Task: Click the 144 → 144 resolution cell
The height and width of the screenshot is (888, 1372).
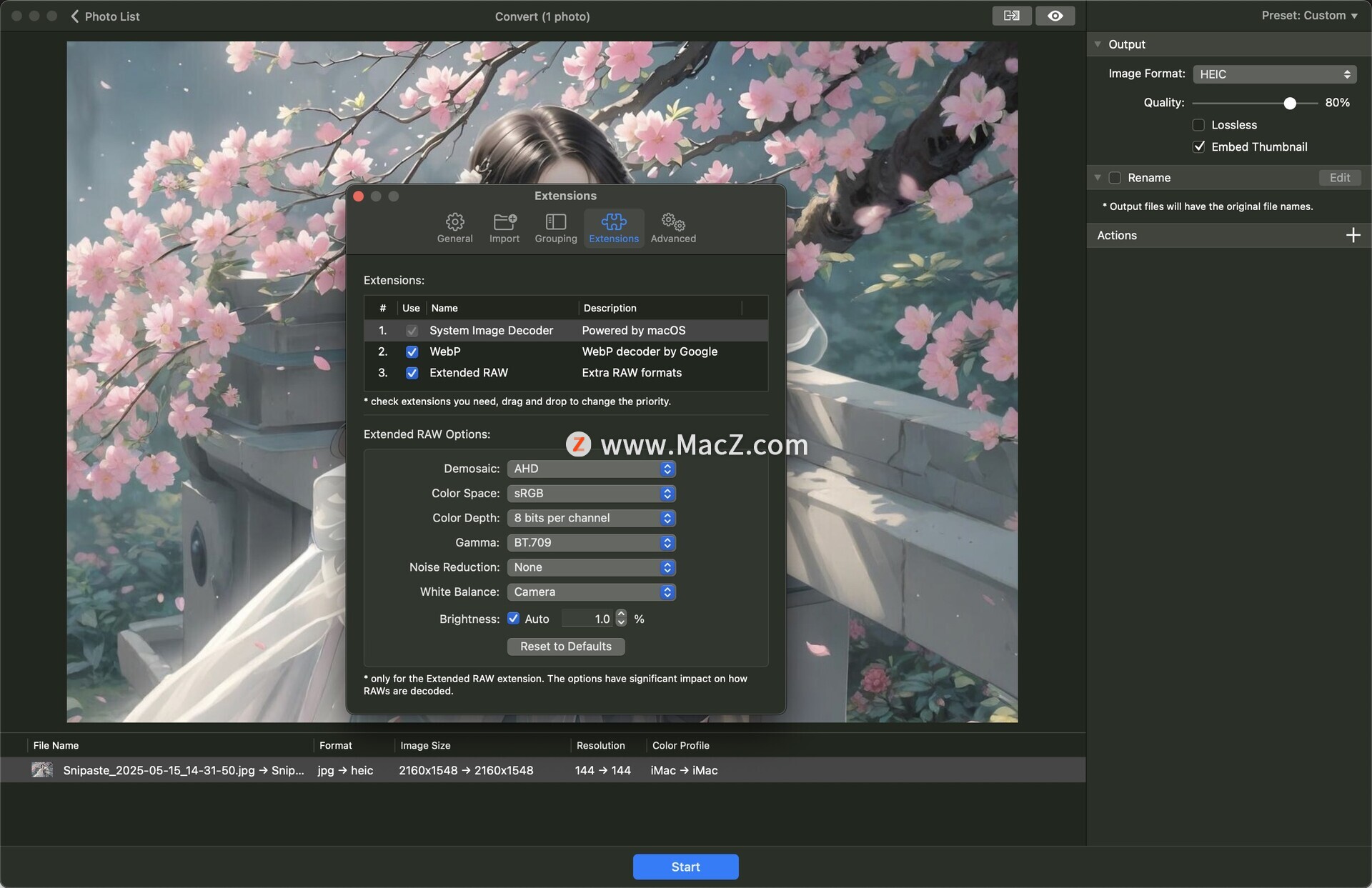Action: tap(602, 771)
